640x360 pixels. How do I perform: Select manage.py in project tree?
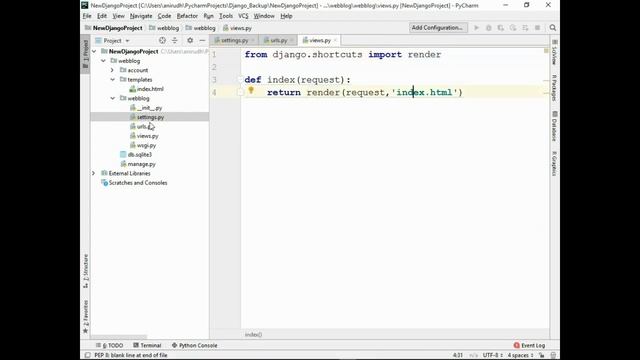(x=138, y=164)
